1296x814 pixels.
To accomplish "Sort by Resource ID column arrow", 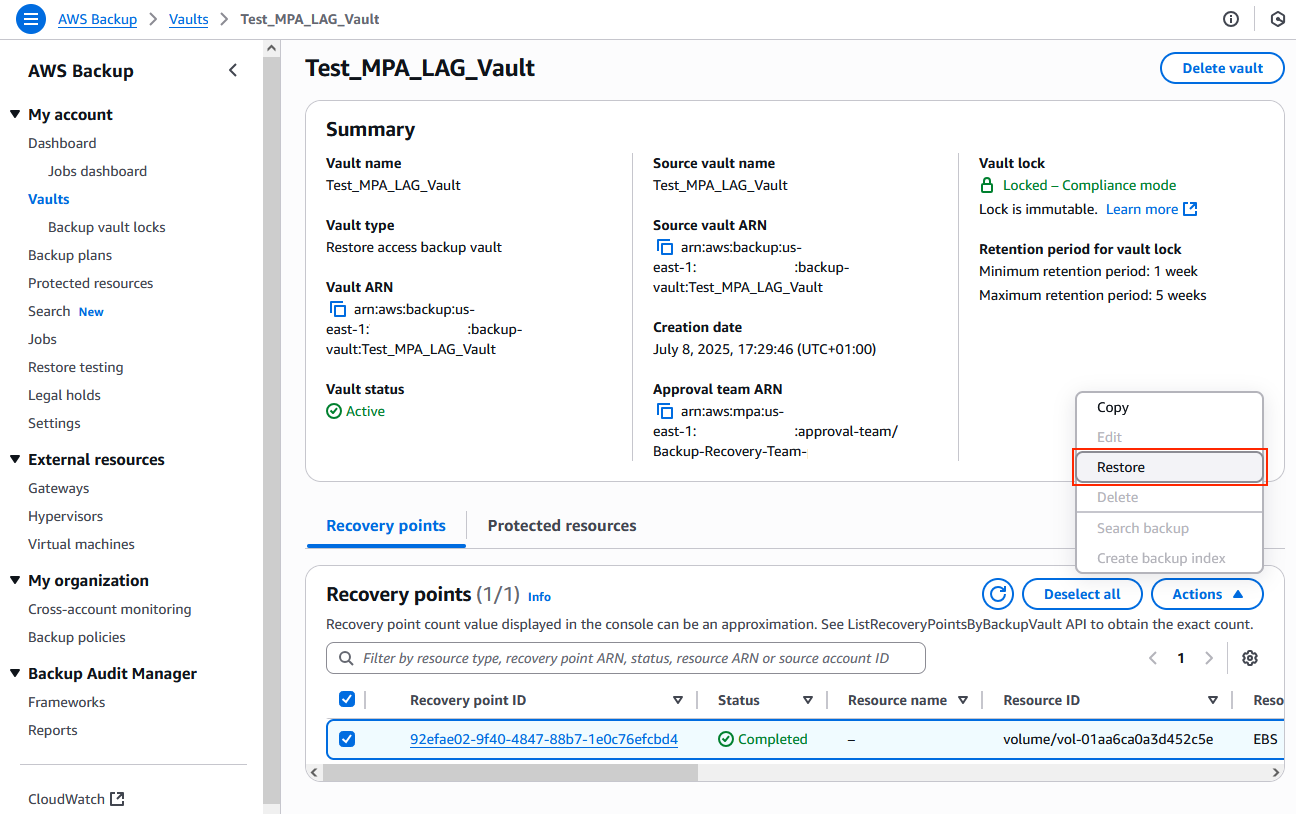I will point(1213,700).
